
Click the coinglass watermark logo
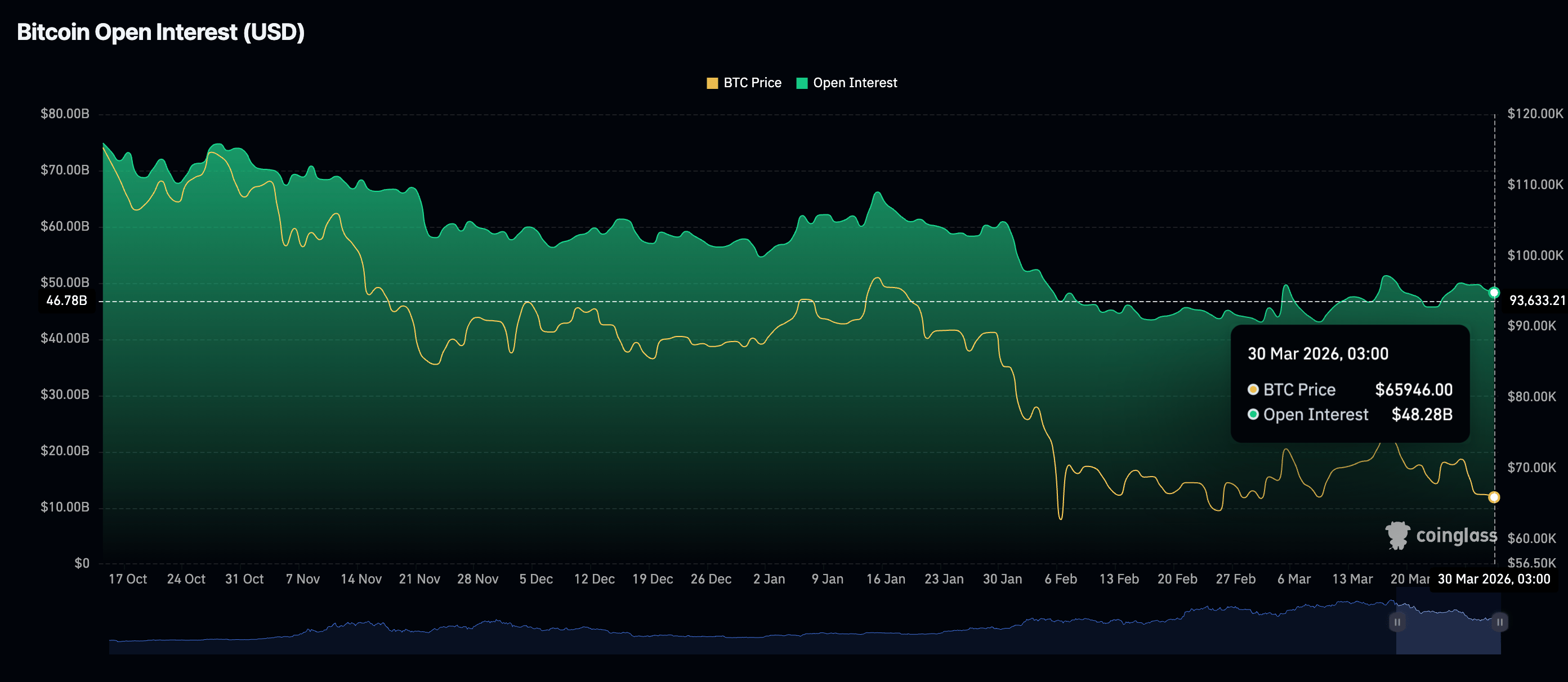pos(1397,535)
